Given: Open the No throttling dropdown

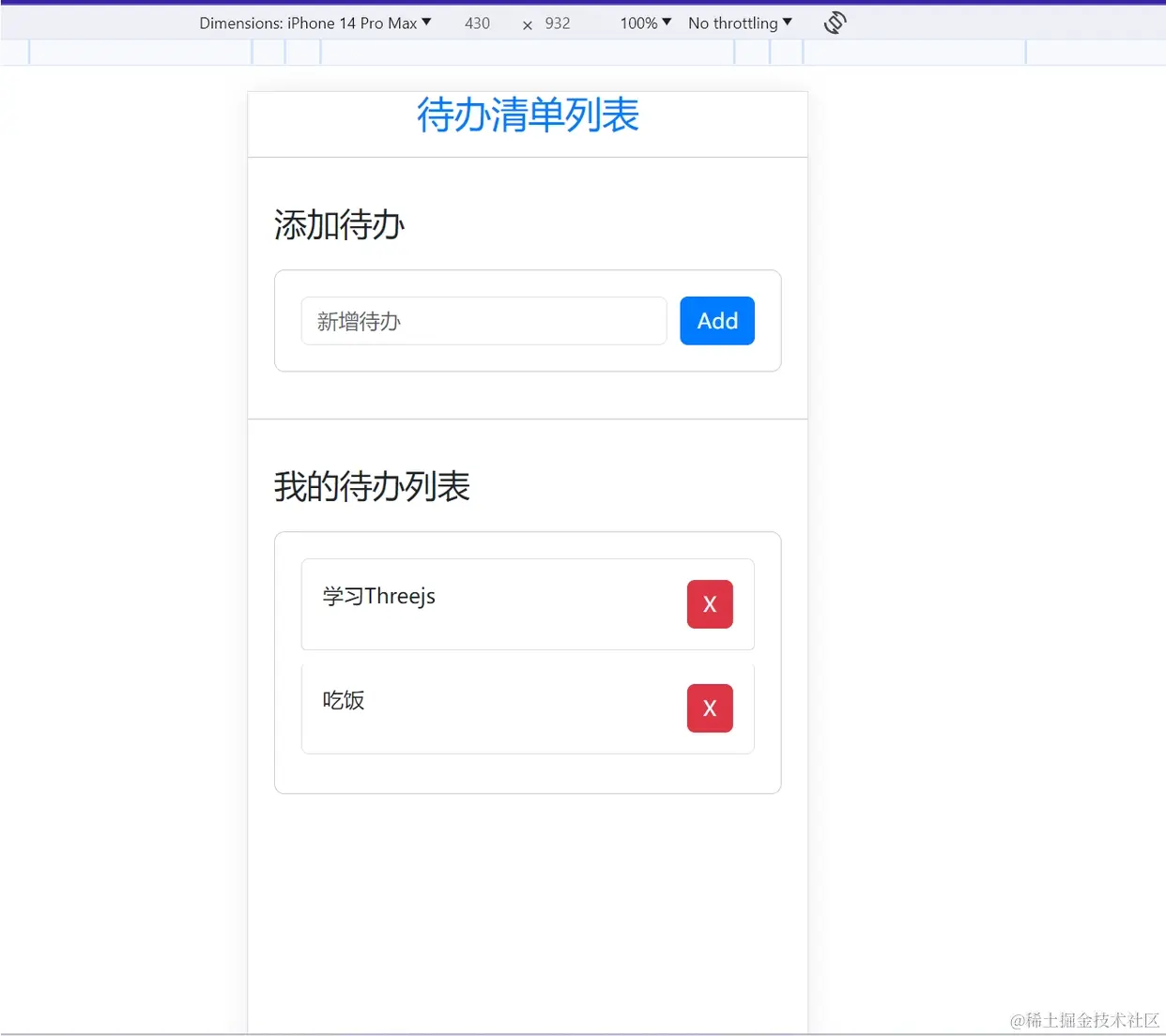Looking at the screenshot, I should pyautogui.click(x=741, y=23).
